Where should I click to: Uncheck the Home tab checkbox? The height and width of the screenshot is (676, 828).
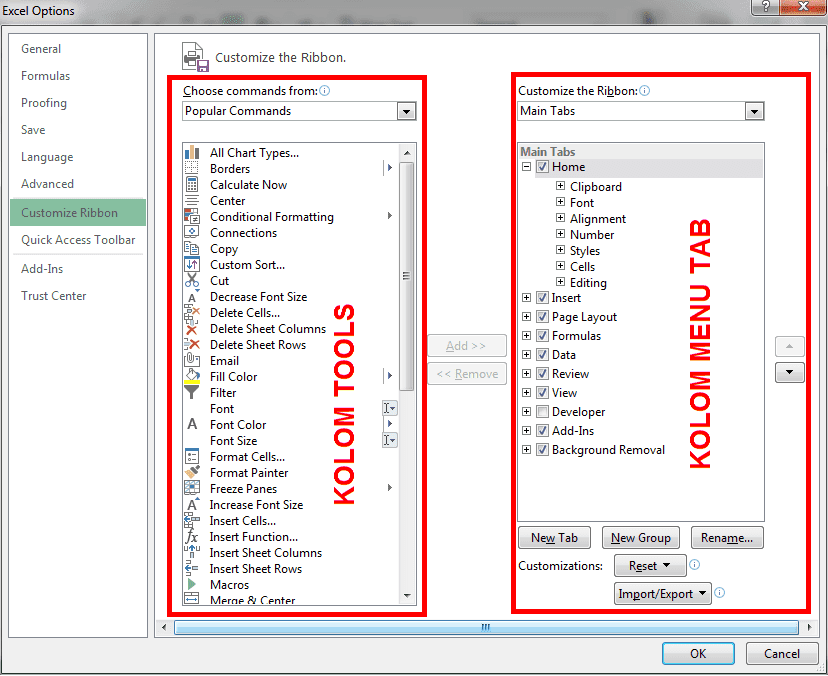click(x=541, y=167)
